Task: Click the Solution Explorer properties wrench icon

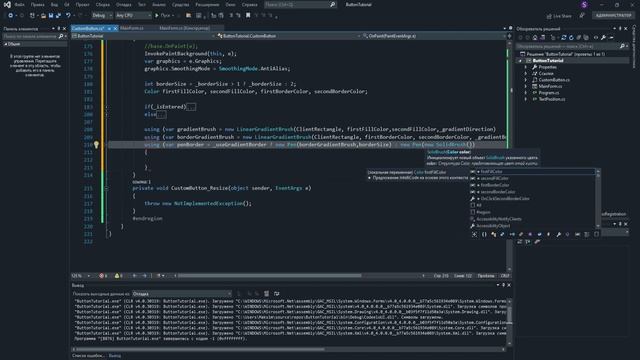Action: [603, 38]
